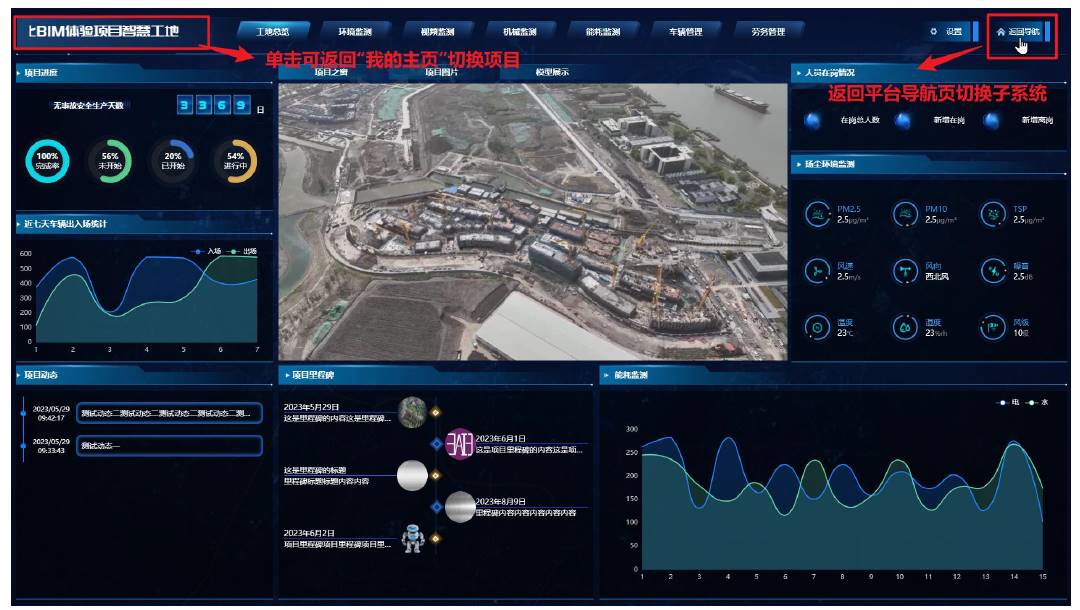Open 设置 settings button
This screenshot has height=610, width=1080.
946,32
